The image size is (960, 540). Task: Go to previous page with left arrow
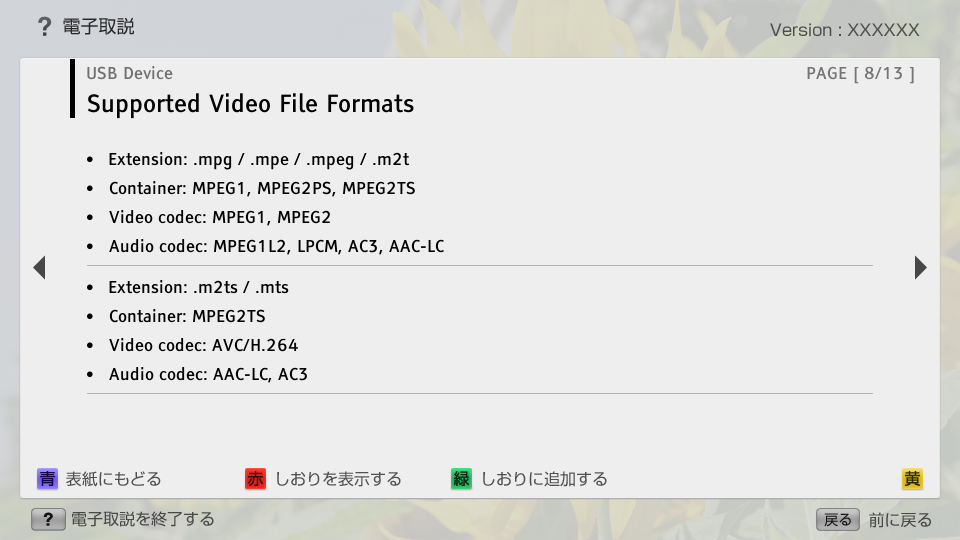39,267
